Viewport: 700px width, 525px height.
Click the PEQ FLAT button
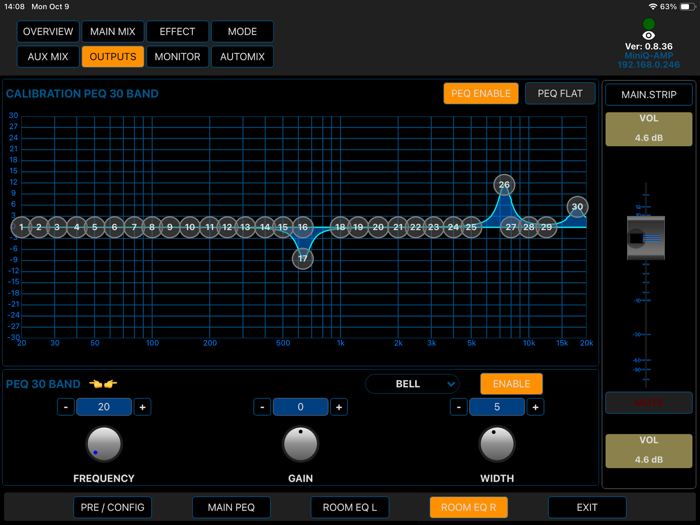(560, 93)
